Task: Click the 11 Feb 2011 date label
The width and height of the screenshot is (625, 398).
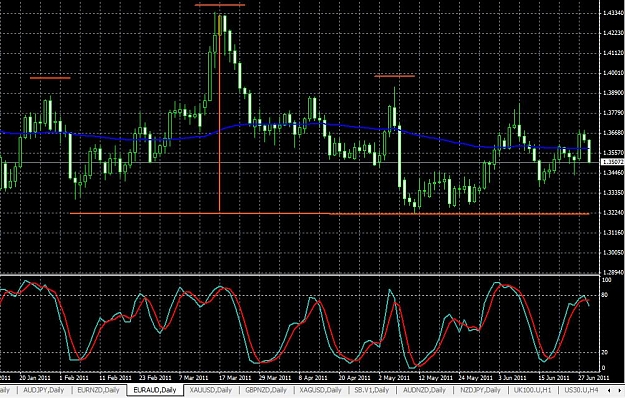Action: [x=115, y=377]
